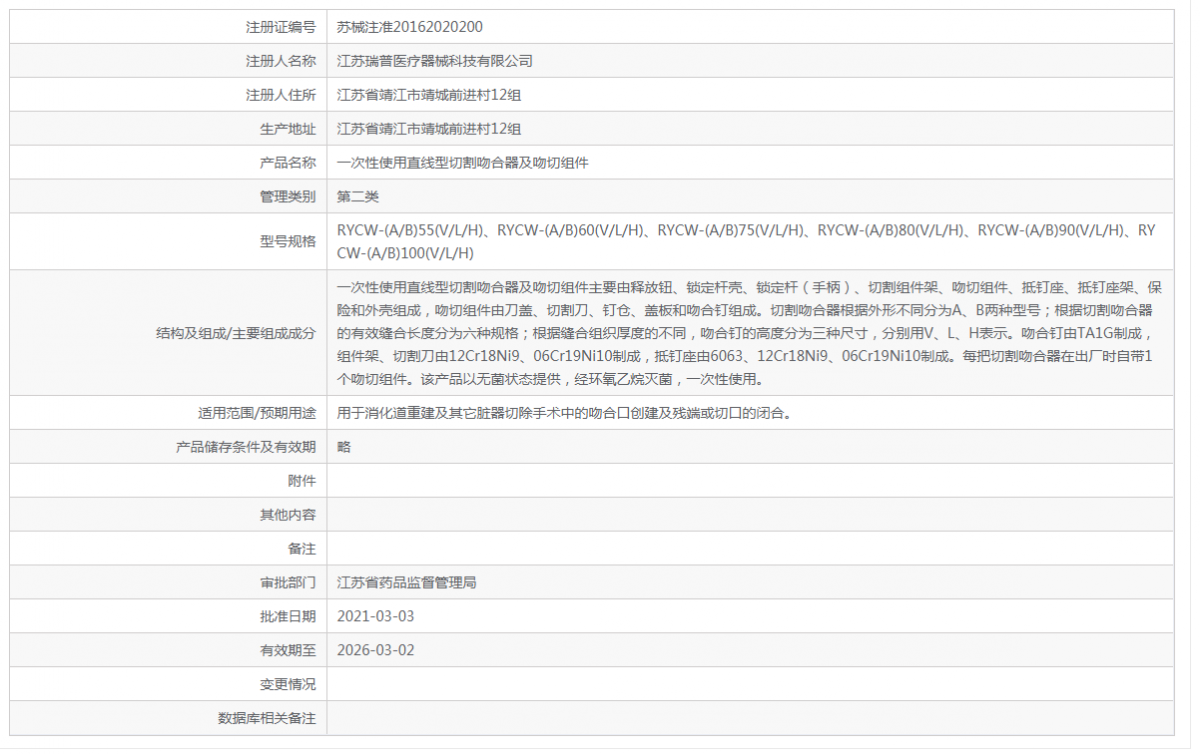Viewport: 1200px width, 754px height.
Task: Click the approval date 2021-03-03
Action: tap(376, 616)
